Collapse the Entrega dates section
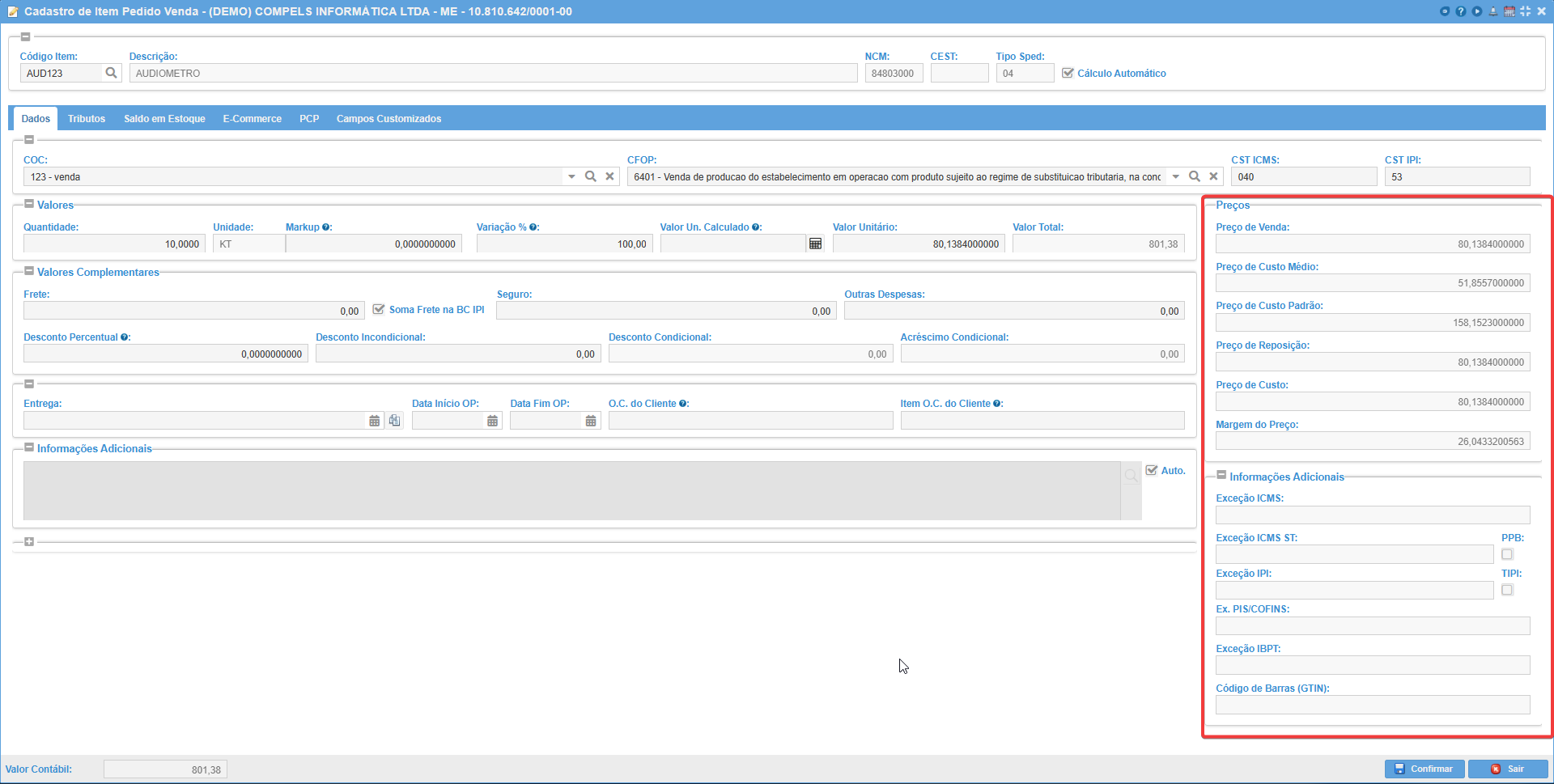 (x=29, y=384)
